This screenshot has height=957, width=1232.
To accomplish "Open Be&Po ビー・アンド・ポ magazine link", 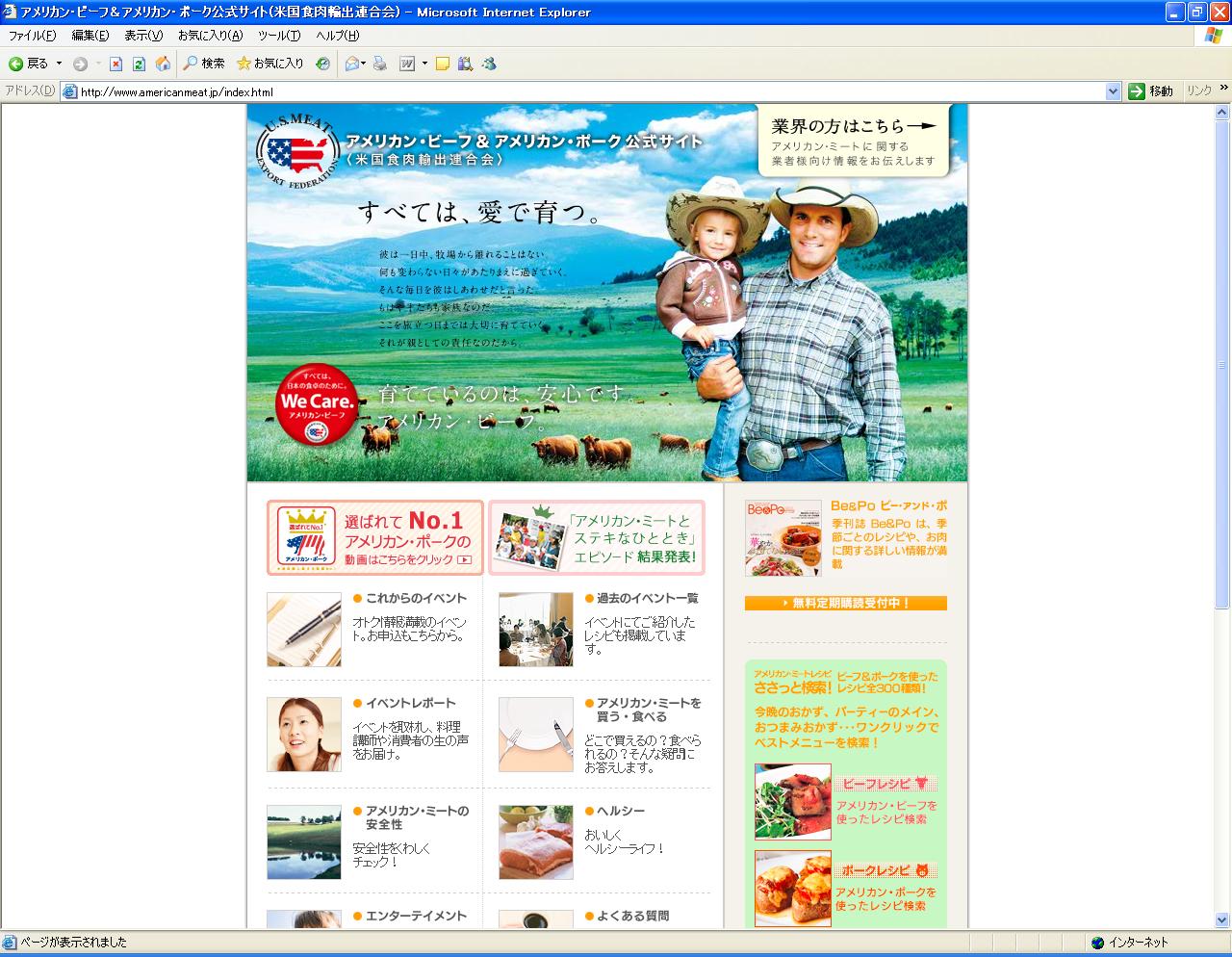I will pos(888,505).
